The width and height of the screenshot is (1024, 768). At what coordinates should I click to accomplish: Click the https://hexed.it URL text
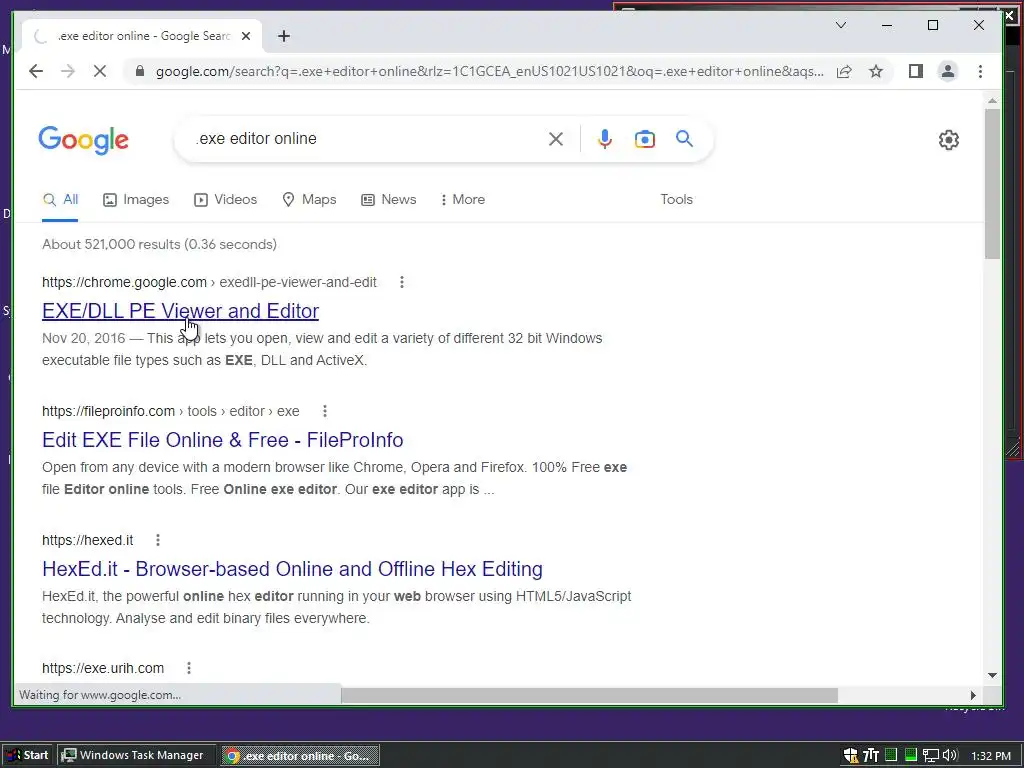pos(88,540)
